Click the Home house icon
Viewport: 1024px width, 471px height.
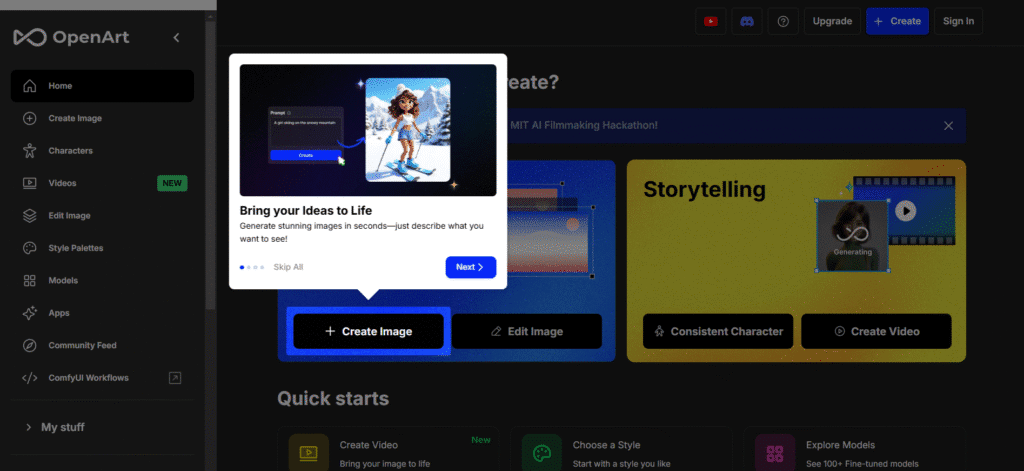pos(29,86)
